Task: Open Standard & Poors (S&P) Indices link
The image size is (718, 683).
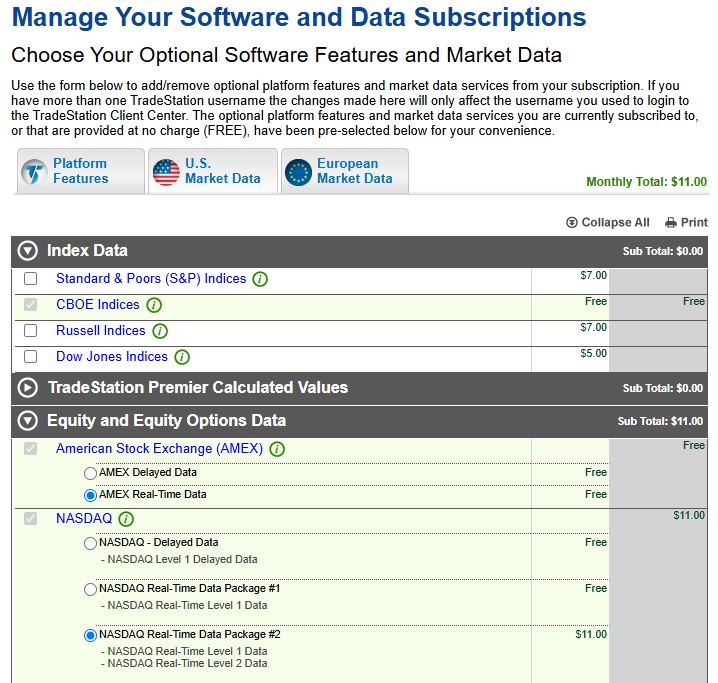Action: click(151, 278)
